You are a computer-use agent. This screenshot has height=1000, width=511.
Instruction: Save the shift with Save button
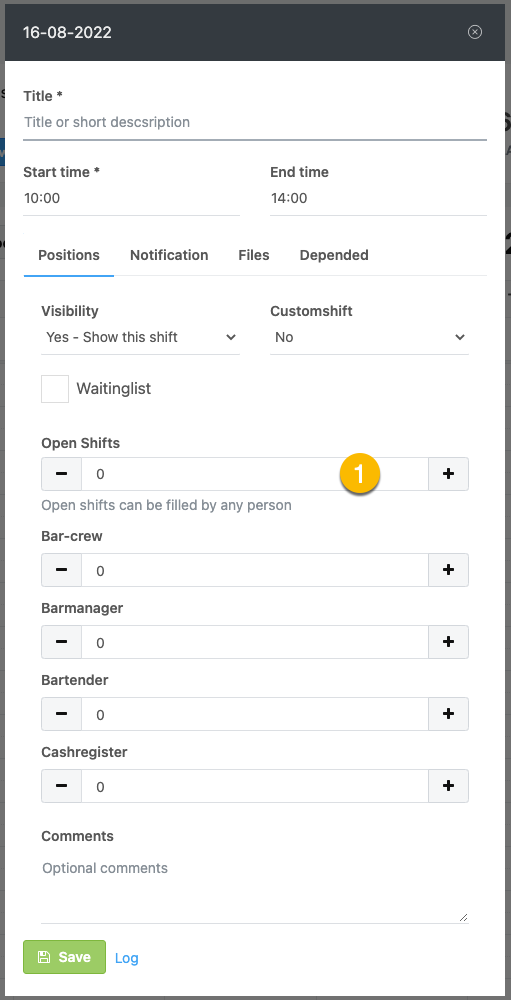[64, 957]
